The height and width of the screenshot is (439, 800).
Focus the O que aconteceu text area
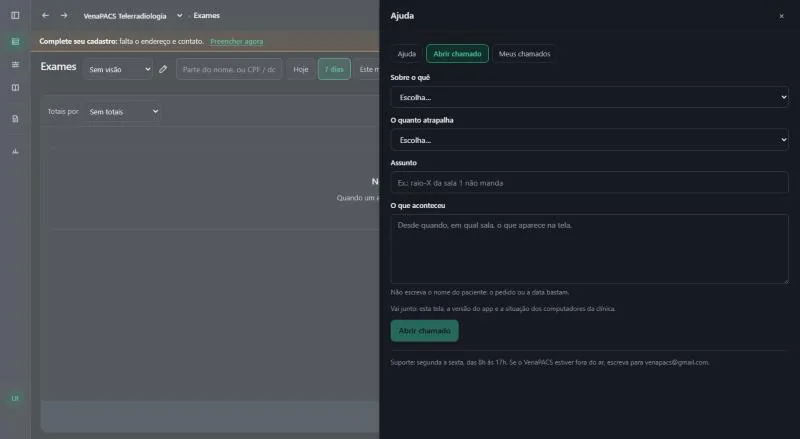pyautogui.click(x=589, y=249)
